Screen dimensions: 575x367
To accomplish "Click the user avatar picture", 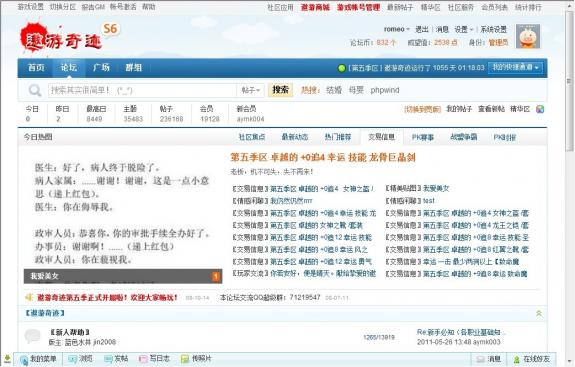I will click(528, 36).
